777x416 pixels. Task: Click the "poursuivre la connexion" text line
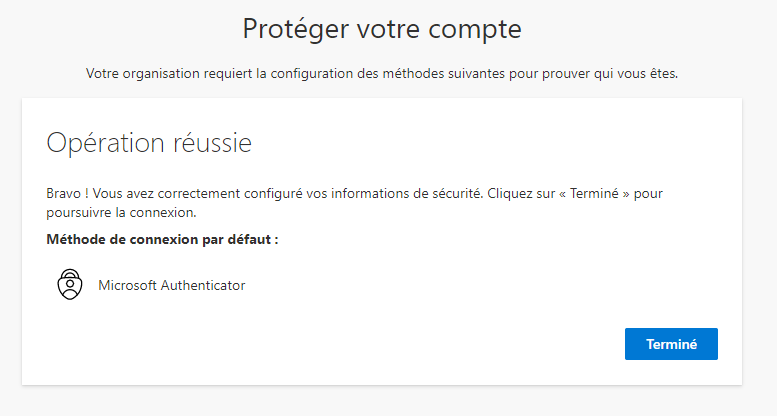click(x=121, y=212)
